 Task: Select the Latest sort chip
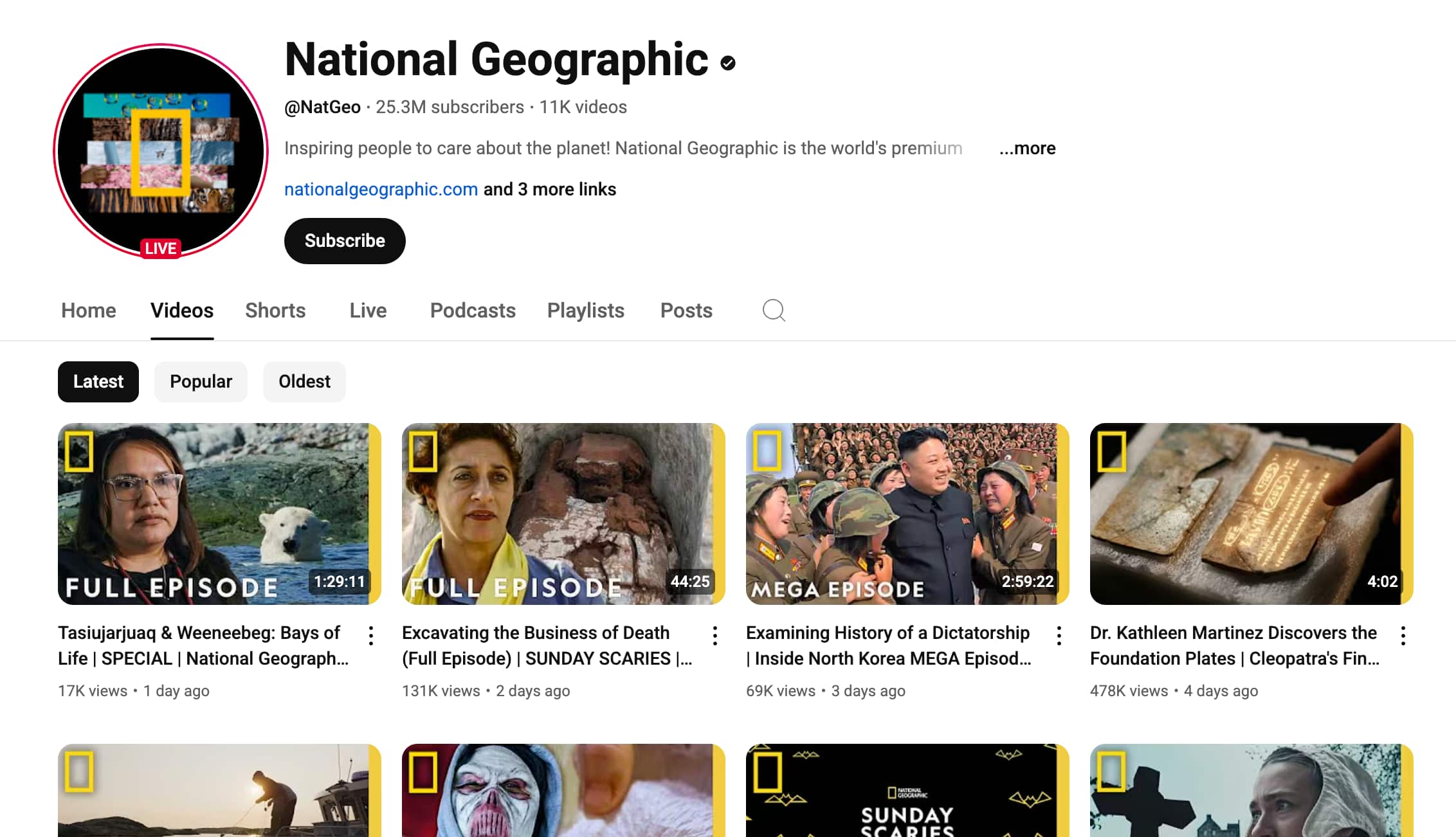[x=98, y=382]
